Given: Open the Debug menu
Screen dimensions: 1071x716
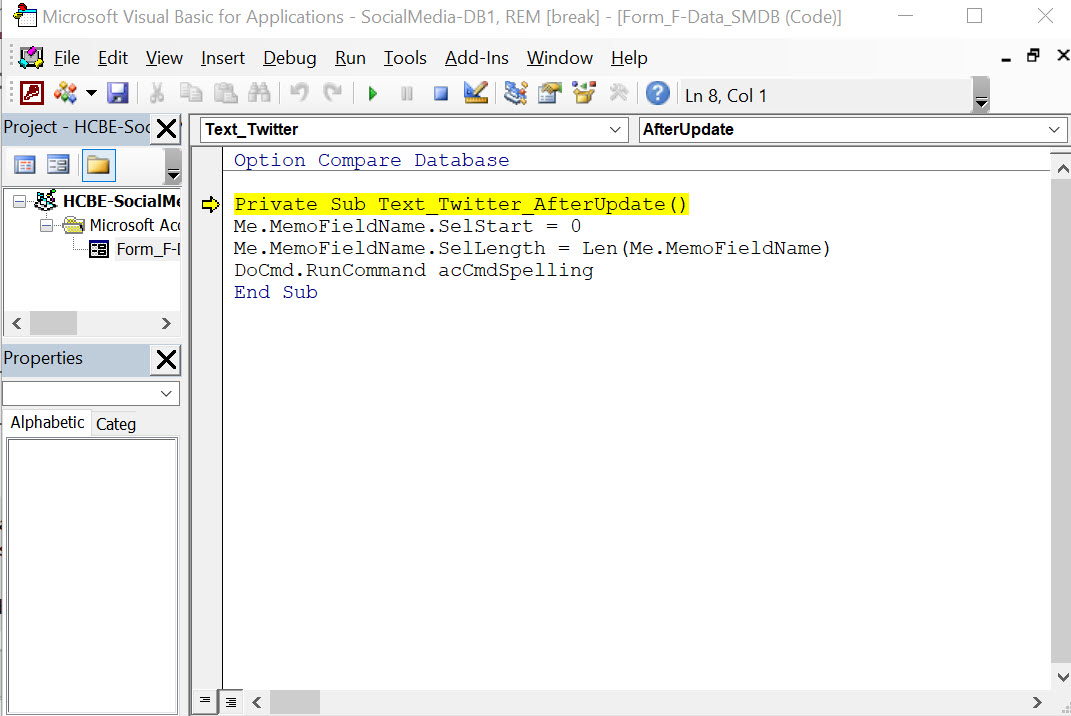Looking at the screenshot, I should click(290, 58).
